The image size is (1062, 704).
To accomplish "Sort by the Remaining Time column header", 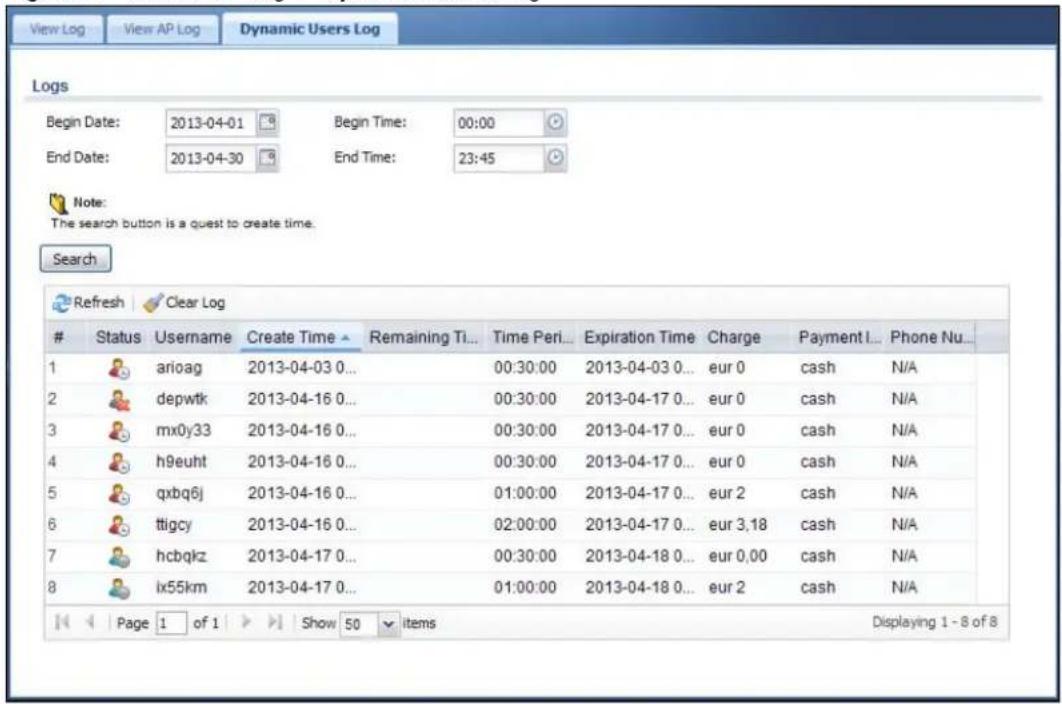I will (423, 337).
